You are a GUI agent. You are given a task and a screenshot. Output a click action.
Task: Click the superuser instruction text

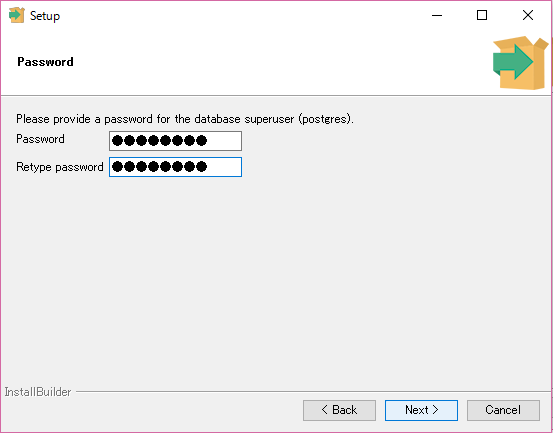(x=185, y=119)
